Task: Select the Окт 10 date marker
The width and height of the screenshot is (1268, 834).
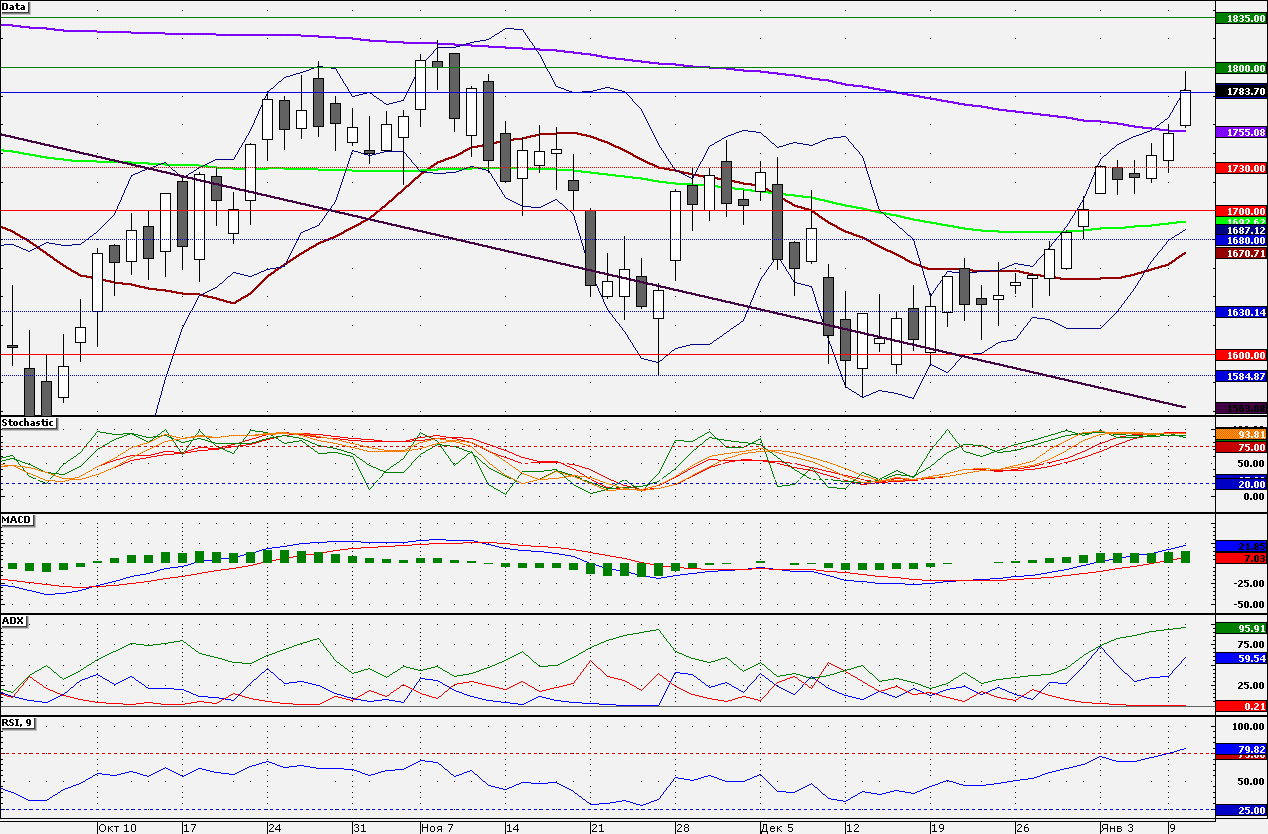Action: tap(118, 828)
